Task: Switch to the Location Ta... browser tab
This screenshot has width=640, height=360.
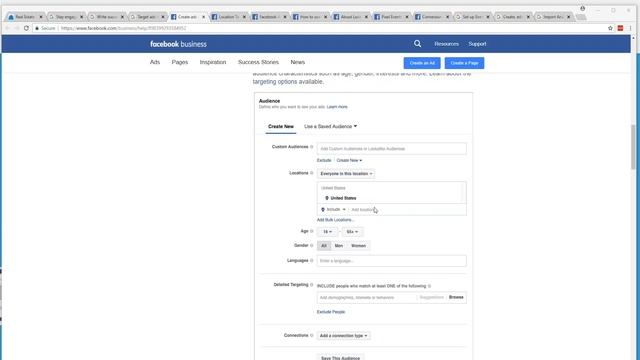Action: tap(228, 17)
